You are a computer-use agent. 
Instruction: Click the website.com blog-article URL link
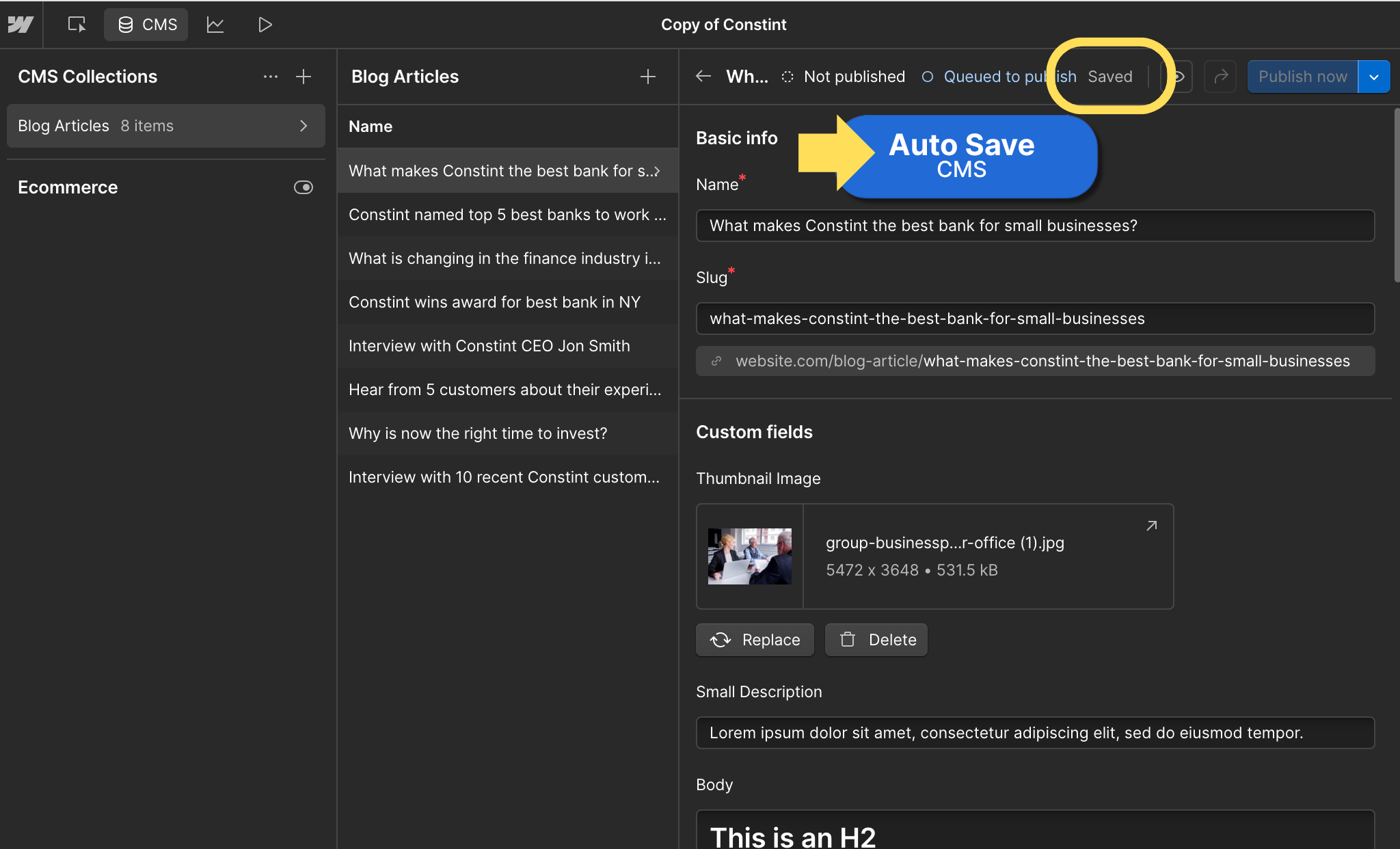tap(1035, 361)
